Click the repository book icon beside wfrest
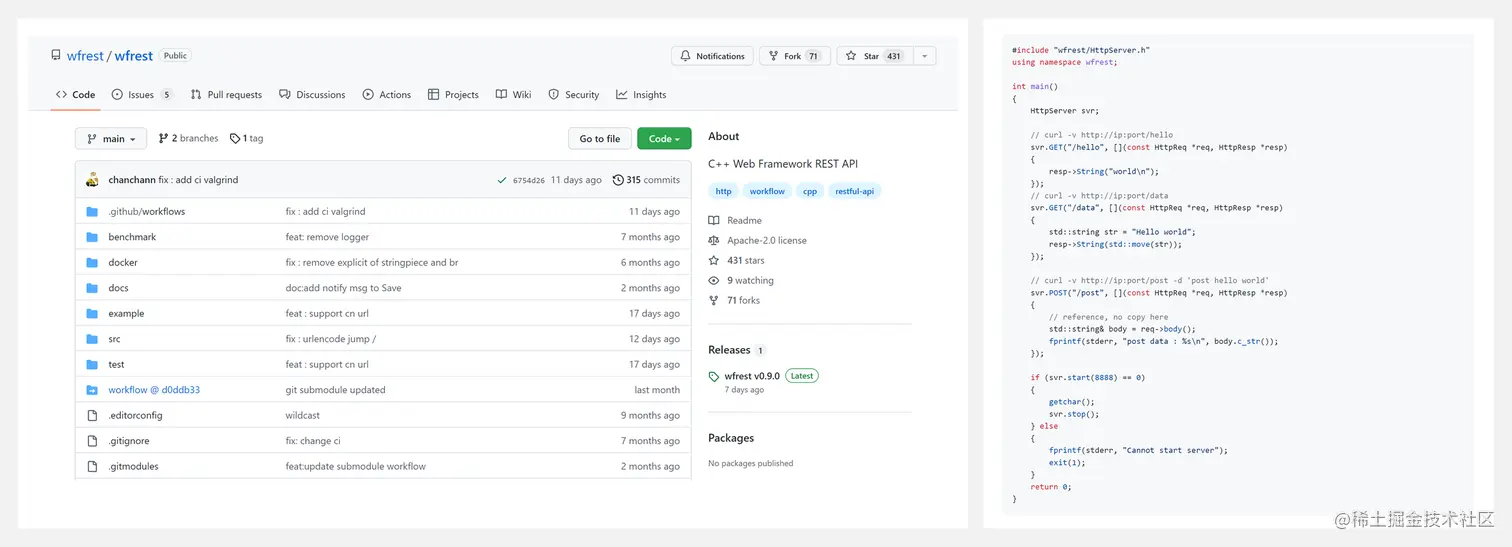1512x547 pixels. 56,56
